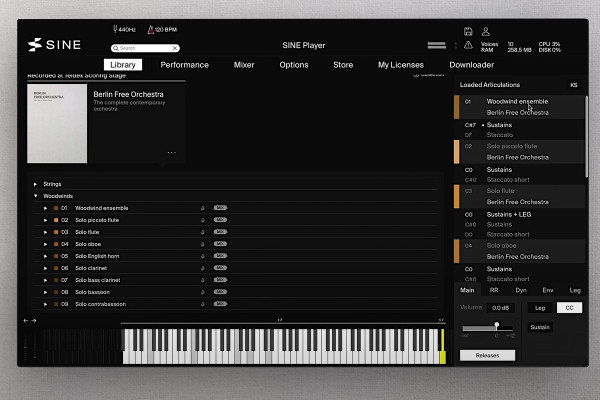The image size is (600, 400).
Task: Open the Downloader tab
Action: [471, 65]
